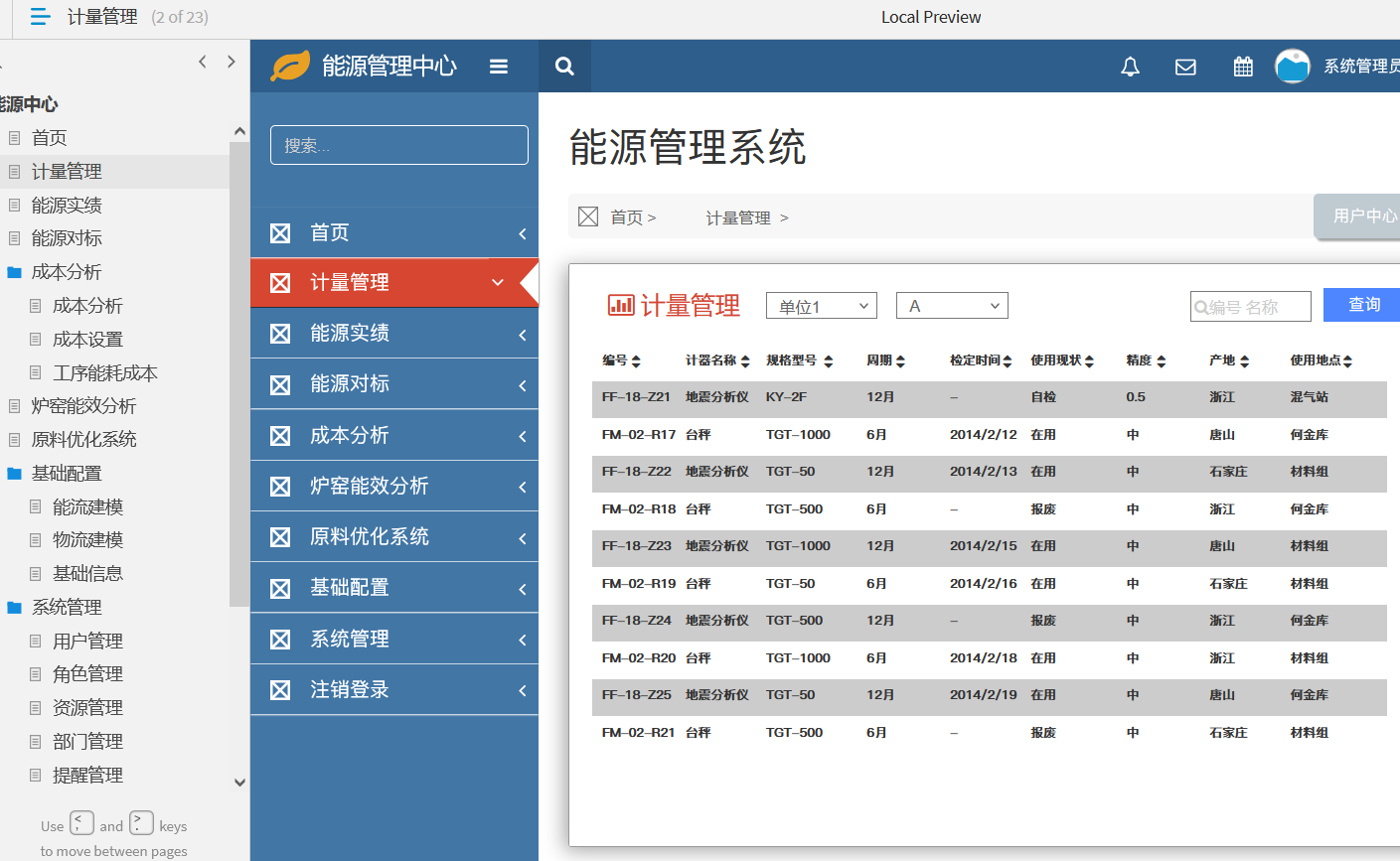Image resolution: width=1400 pixels, height=861 pixels.
Task: Select 注销登录 in blue menu
Action: click(x=393, y=689)
